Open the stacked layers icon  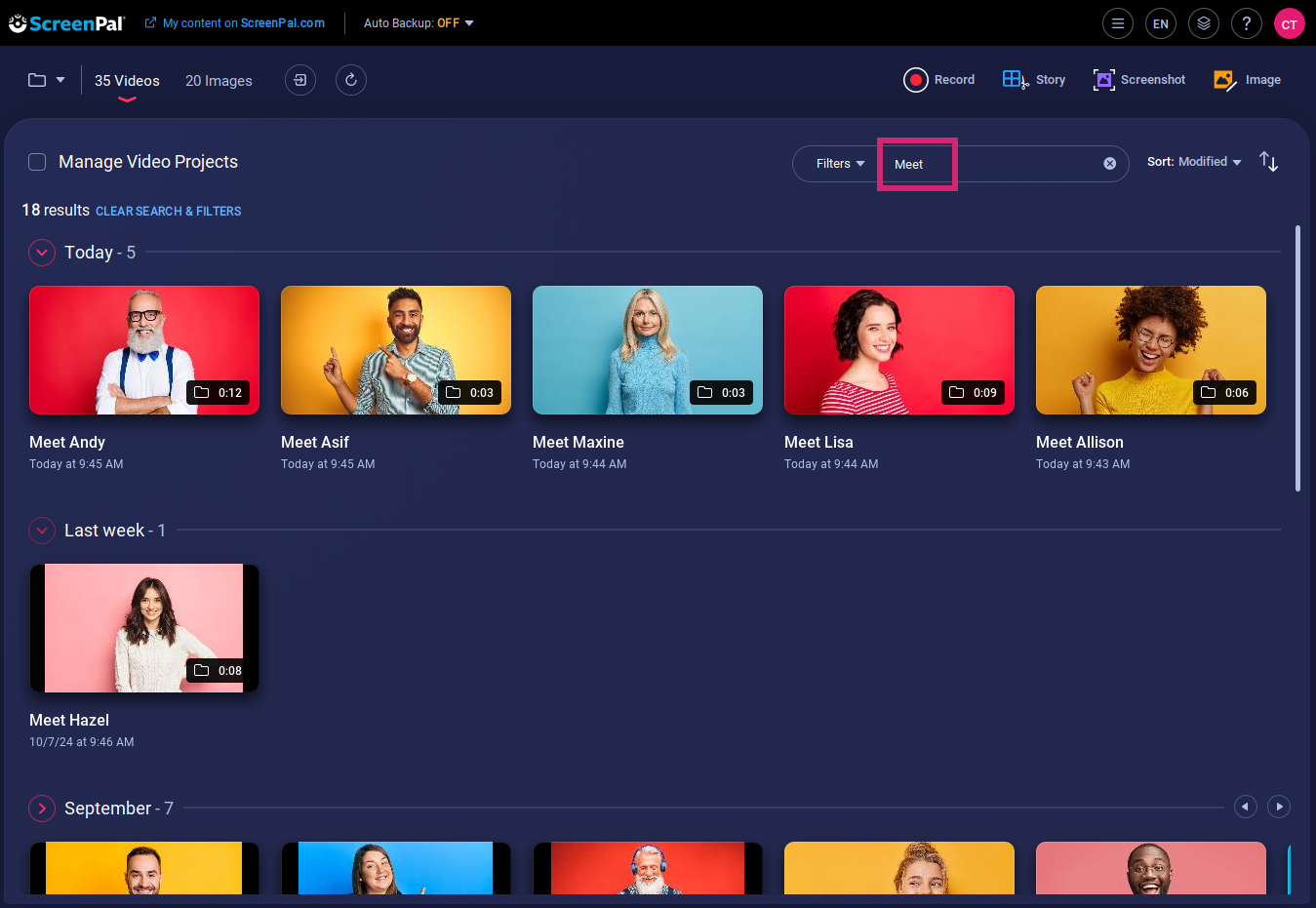(x=1204, y=23)
